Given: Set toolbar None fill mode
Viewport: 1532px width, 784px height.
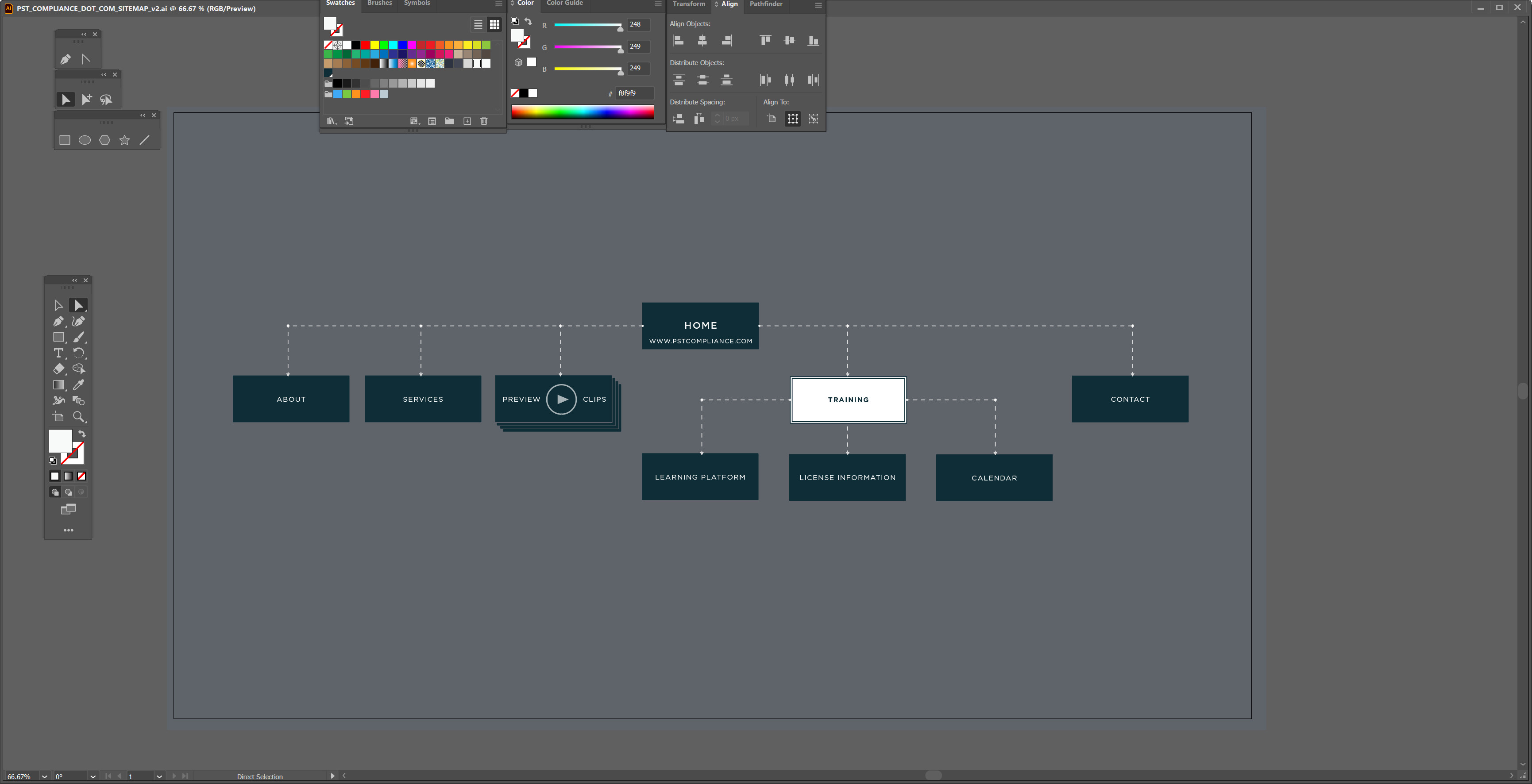Looking at the screenshot, I should coord(81,476).
